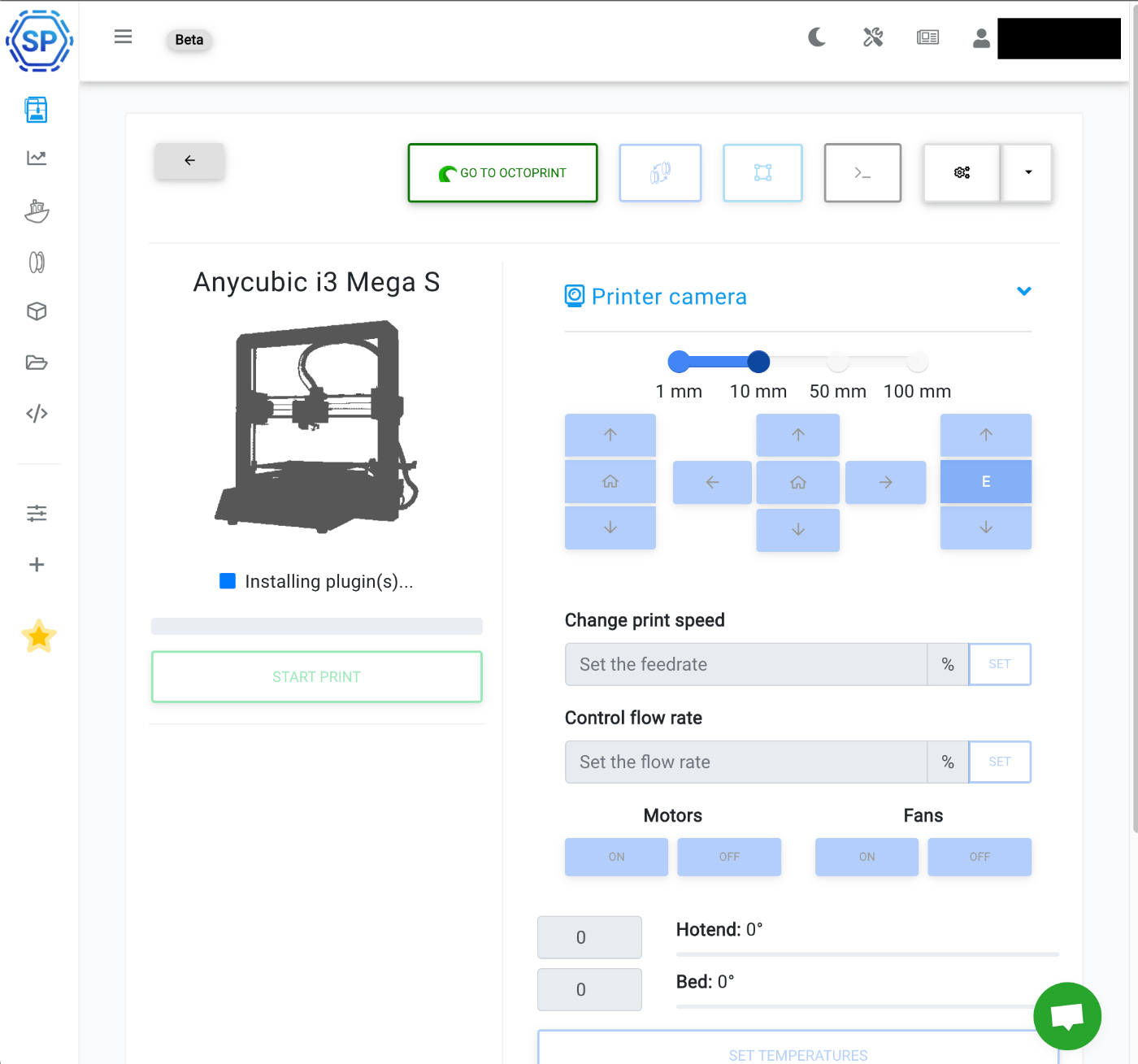
Task: Click the Bed temperature input
Action: click(589, 989)
